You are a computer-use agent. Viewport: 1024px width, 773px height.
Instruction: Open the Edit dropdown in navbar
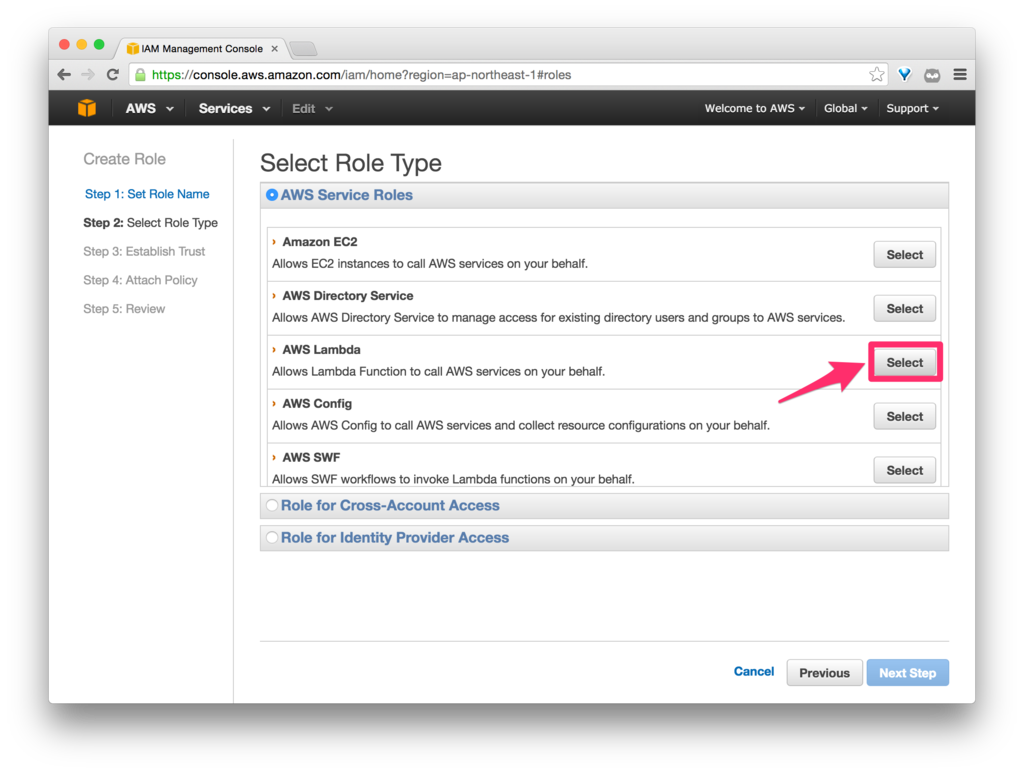[x=312, y=108]
